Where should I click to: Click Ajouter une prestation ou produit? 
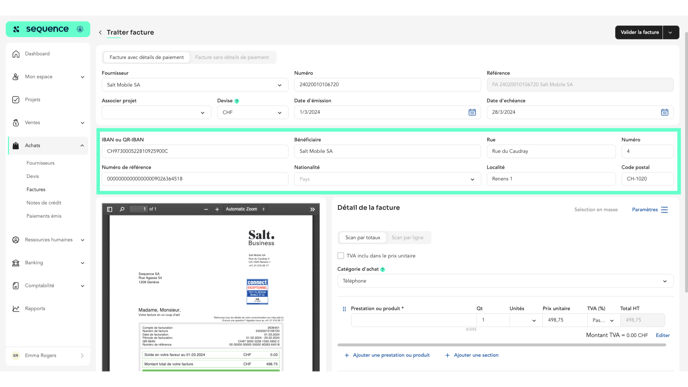[387, 355]
